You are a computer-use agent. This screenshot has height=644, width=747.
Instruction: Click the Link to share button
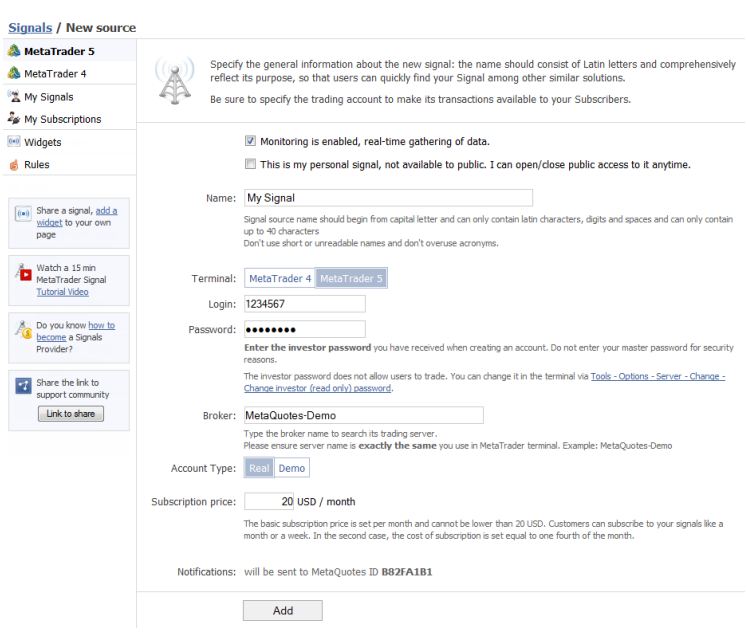[x=71, y=413]
